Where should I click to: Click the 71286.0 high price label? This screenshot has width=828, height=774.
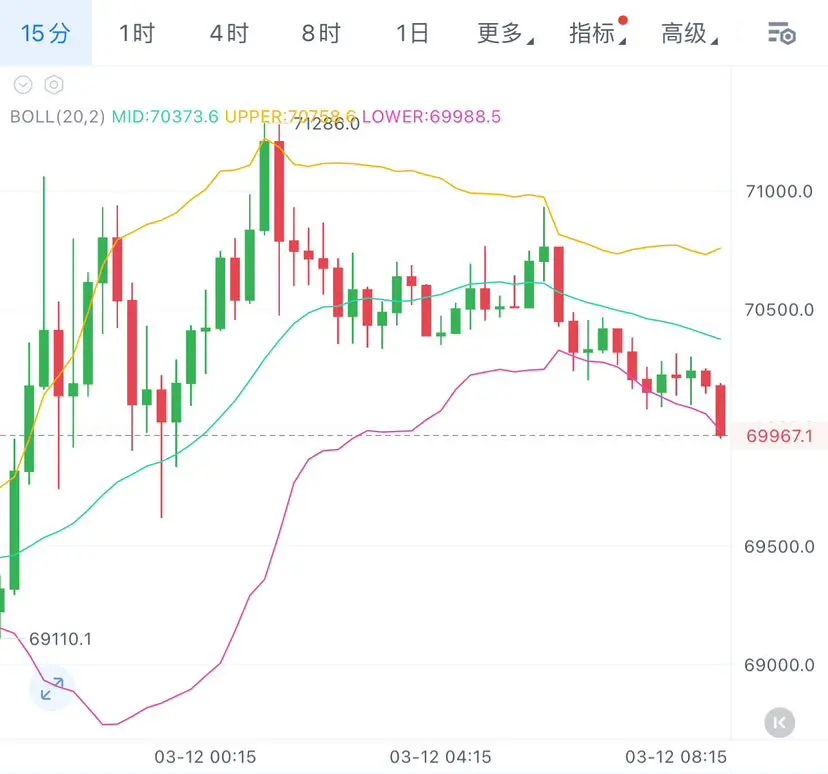click(x=326, y=124)
